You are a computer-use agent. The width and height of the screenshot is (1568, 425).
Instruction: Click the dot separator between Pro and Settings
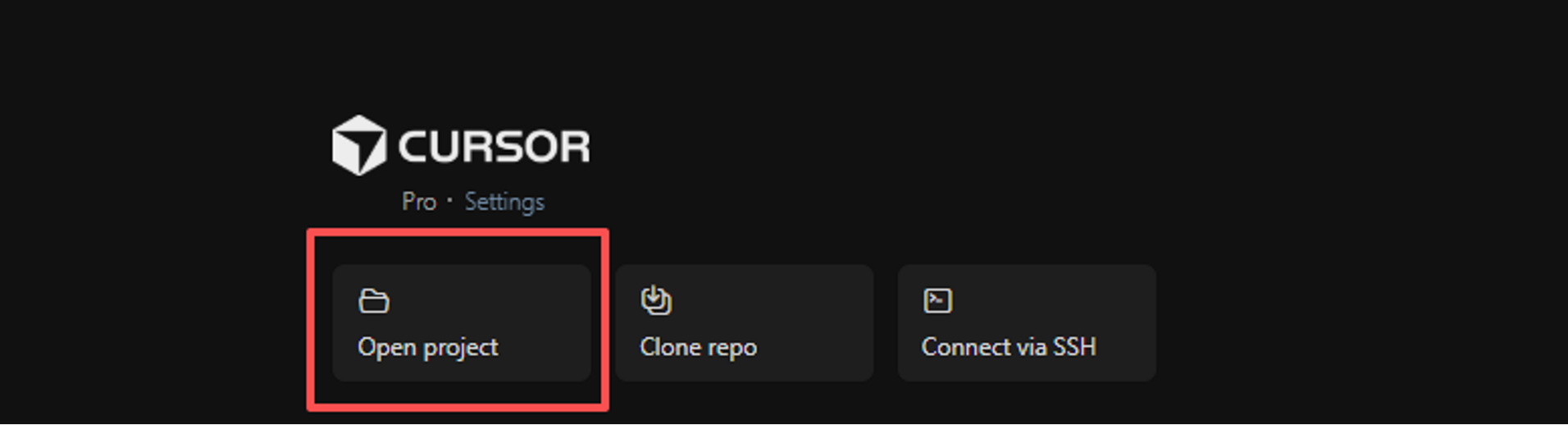449,201
